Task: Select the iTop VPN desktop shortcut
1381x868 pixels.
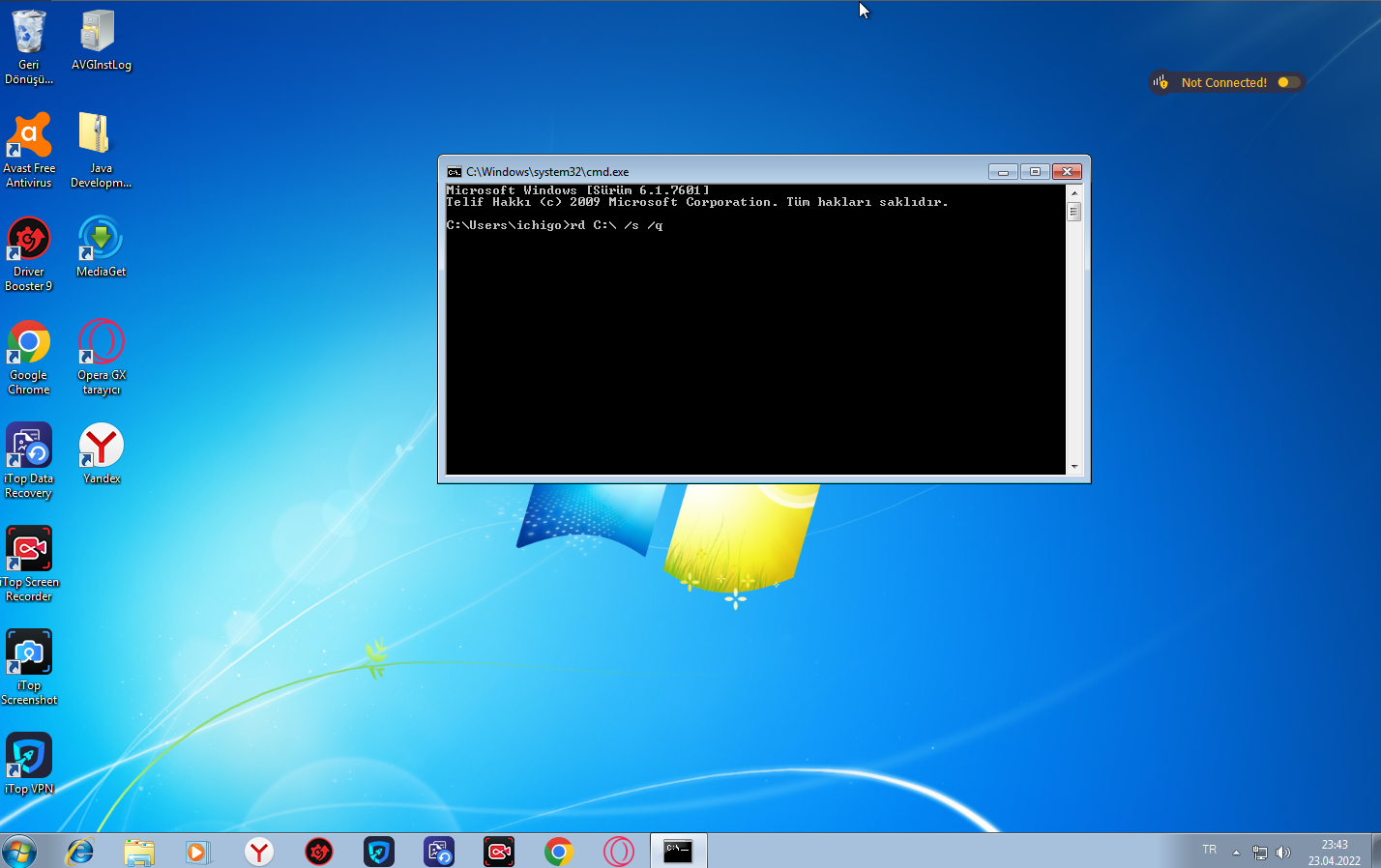Action: [x=29, y=764]
